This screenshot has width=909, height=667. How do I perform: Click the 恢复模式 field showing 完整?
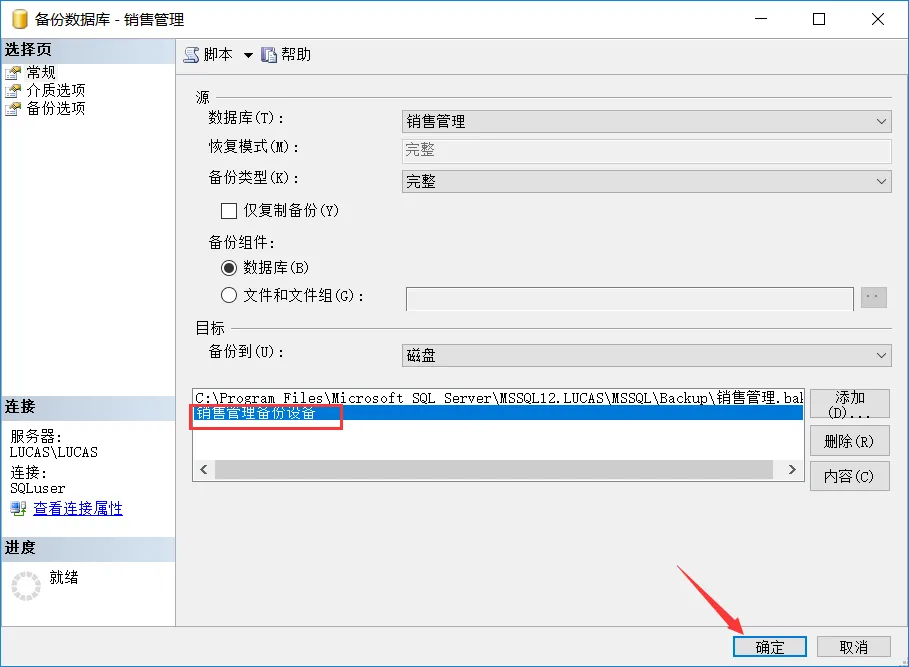click(x=646, y=150)
